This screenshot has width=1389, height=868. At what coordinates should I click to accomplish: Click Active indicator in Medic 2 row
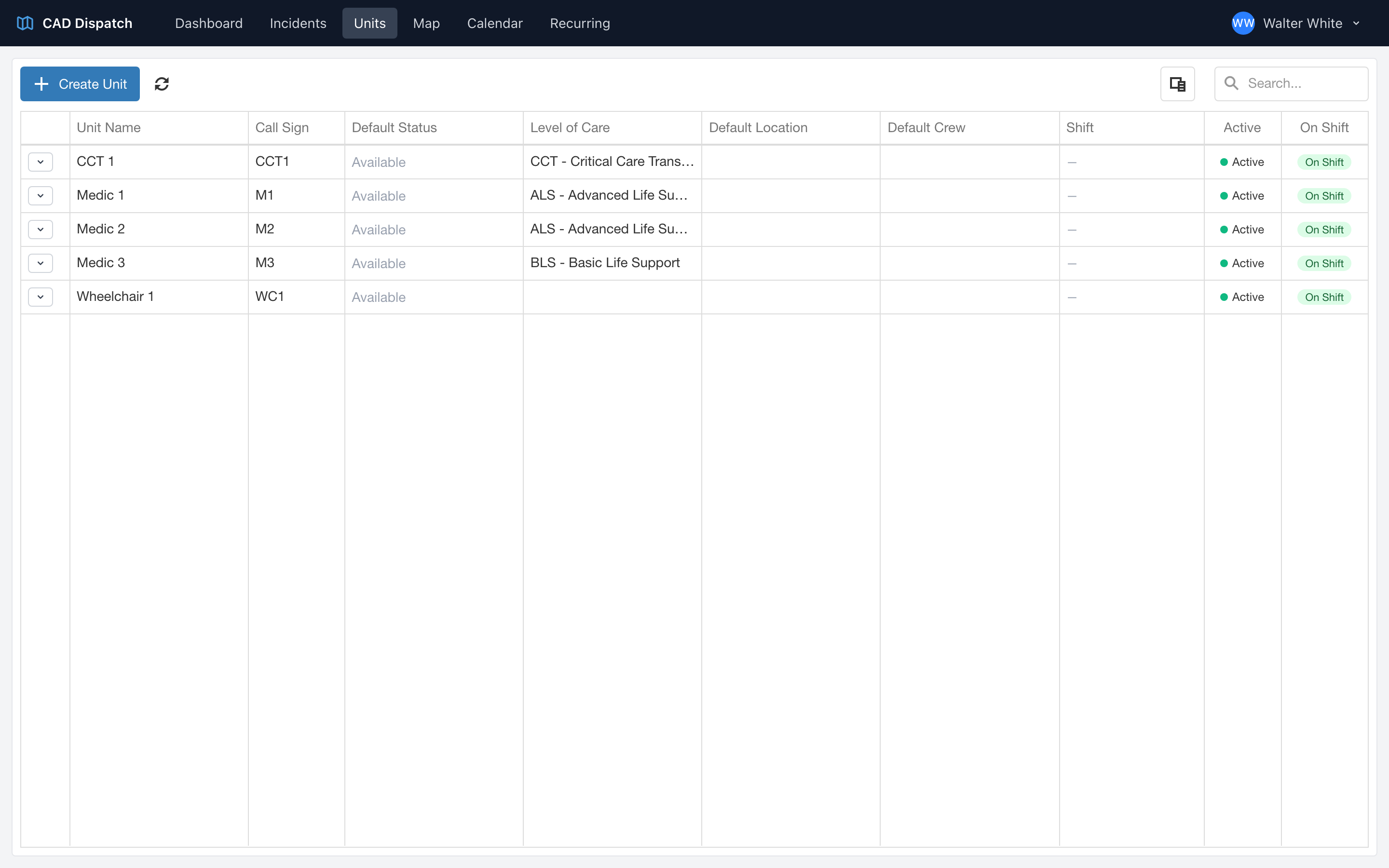click(x=1242, y=230)
